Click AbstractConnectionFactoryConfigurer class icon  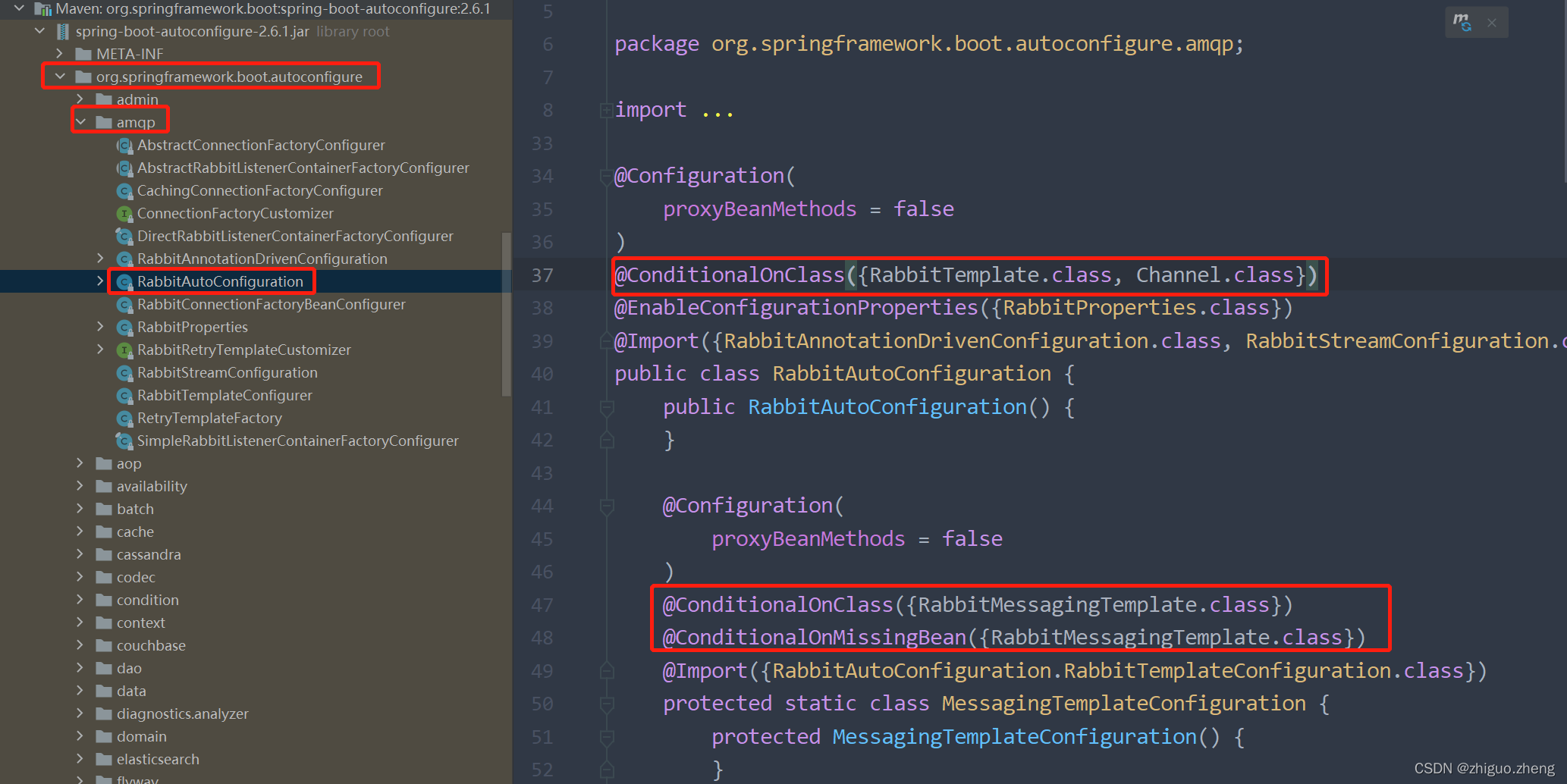click(x=124, y=145)
